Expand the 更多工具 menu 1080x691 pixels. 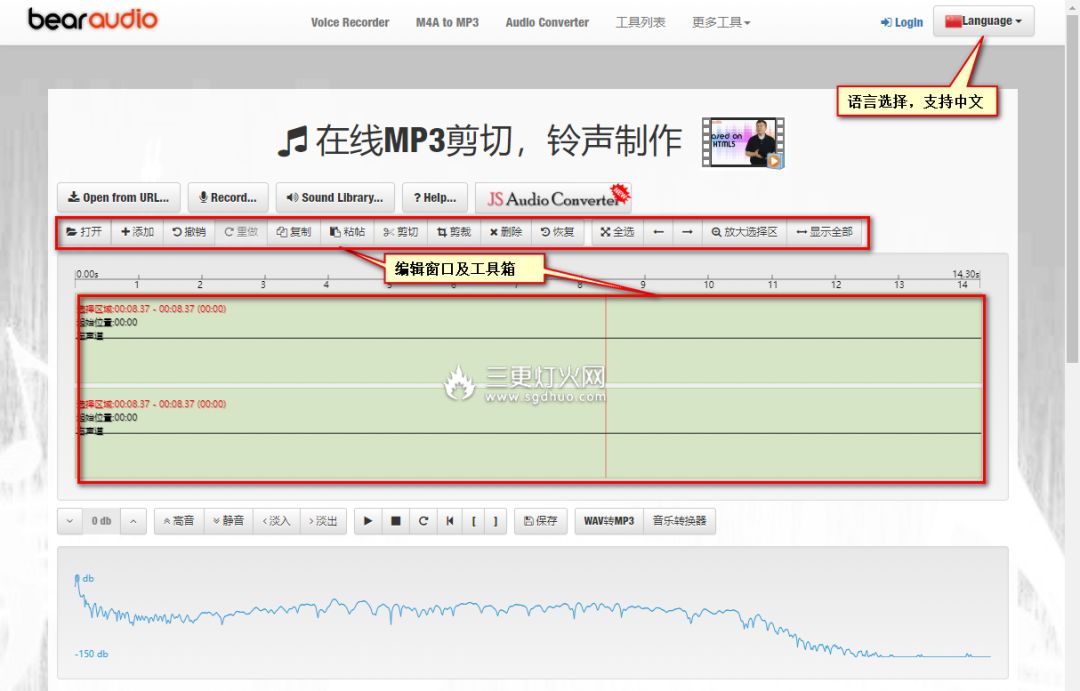pyautogui.click(x=721, y=22)
